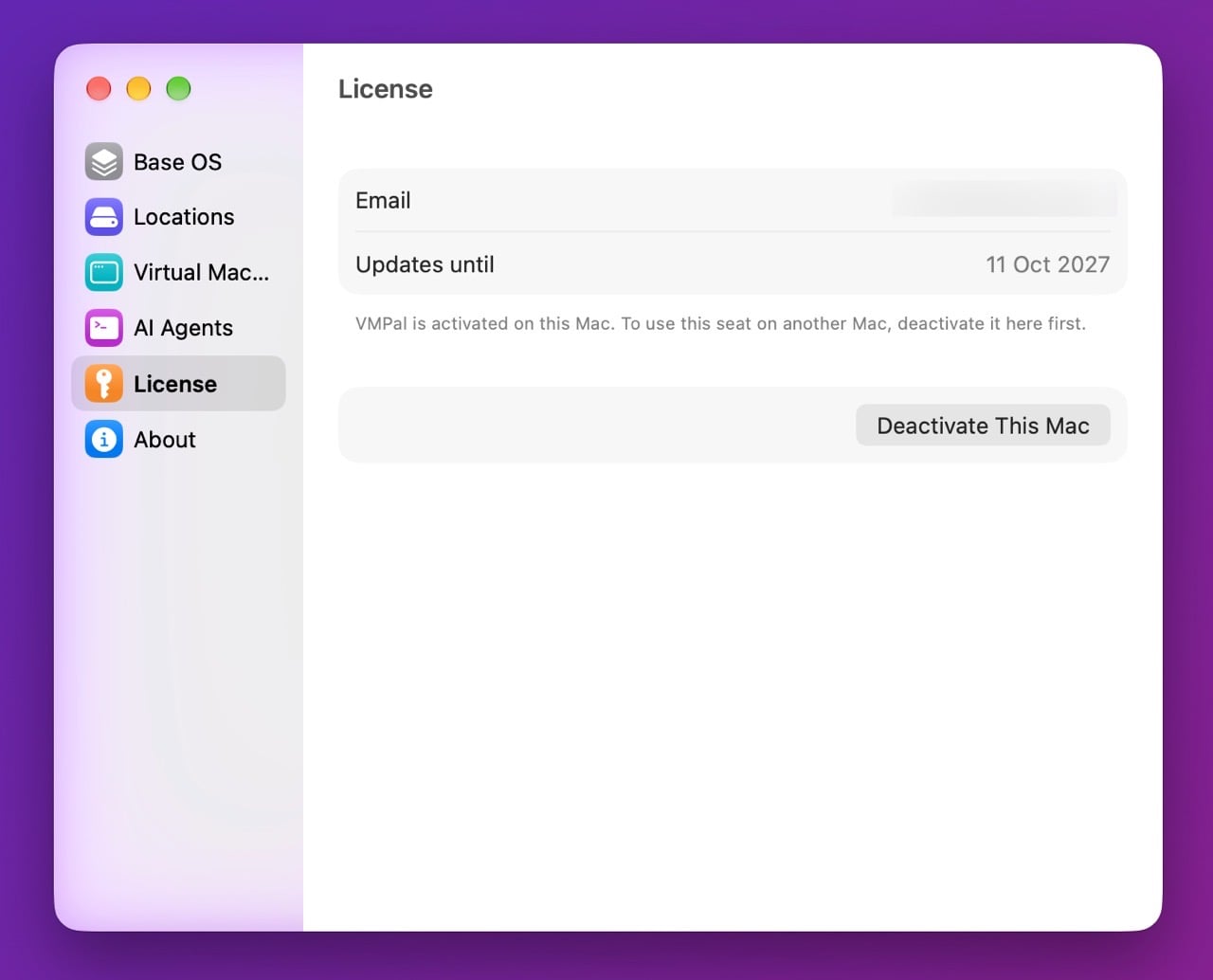Click the 'Email' row label
1213x980 pixels.
(x=383, y=200)
